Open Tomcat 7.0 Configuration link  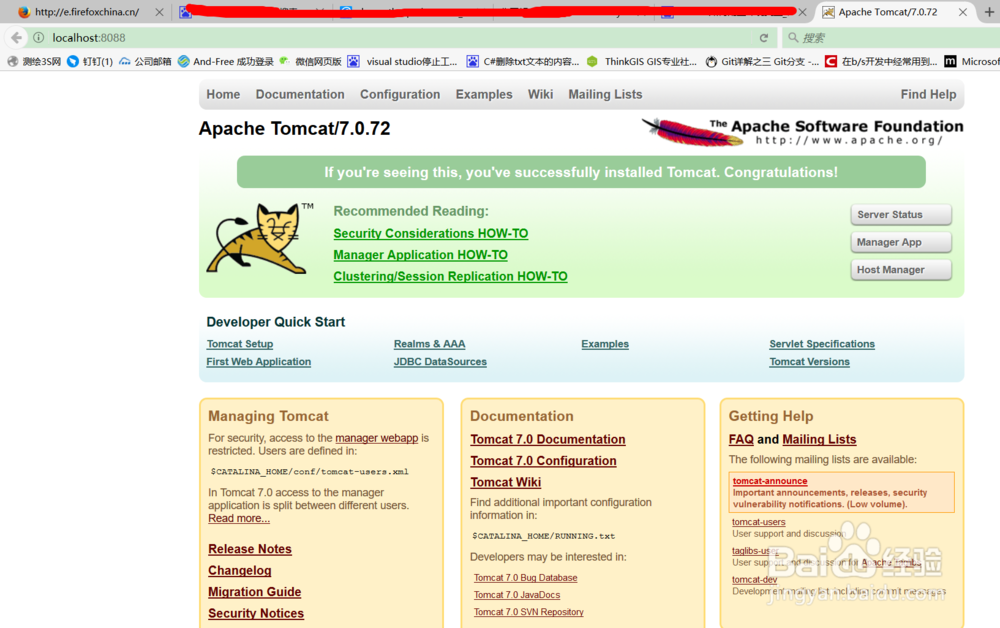[x=543, y=461]
